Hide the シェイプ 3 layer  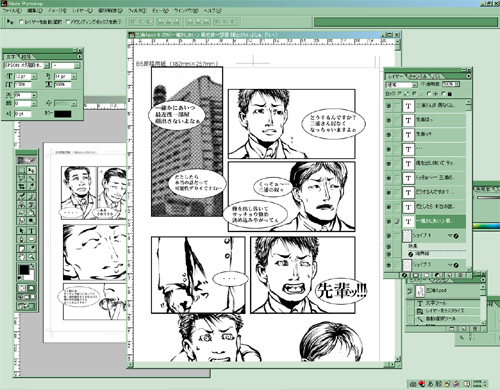pyautogui.click(x=389, y=265)
